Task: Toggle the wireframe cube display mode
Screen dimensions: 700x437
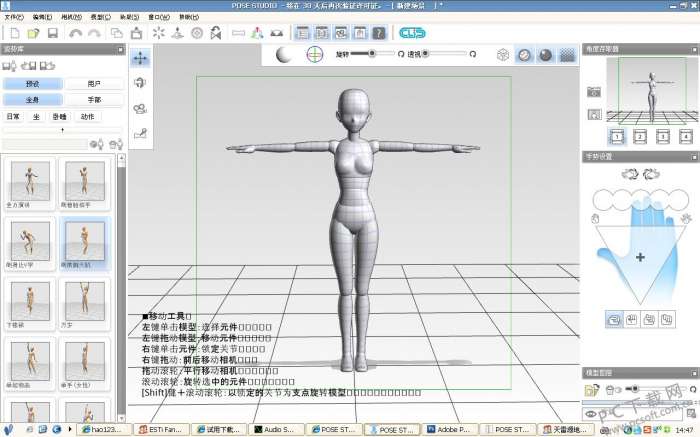Action: [x=504, y=55]
